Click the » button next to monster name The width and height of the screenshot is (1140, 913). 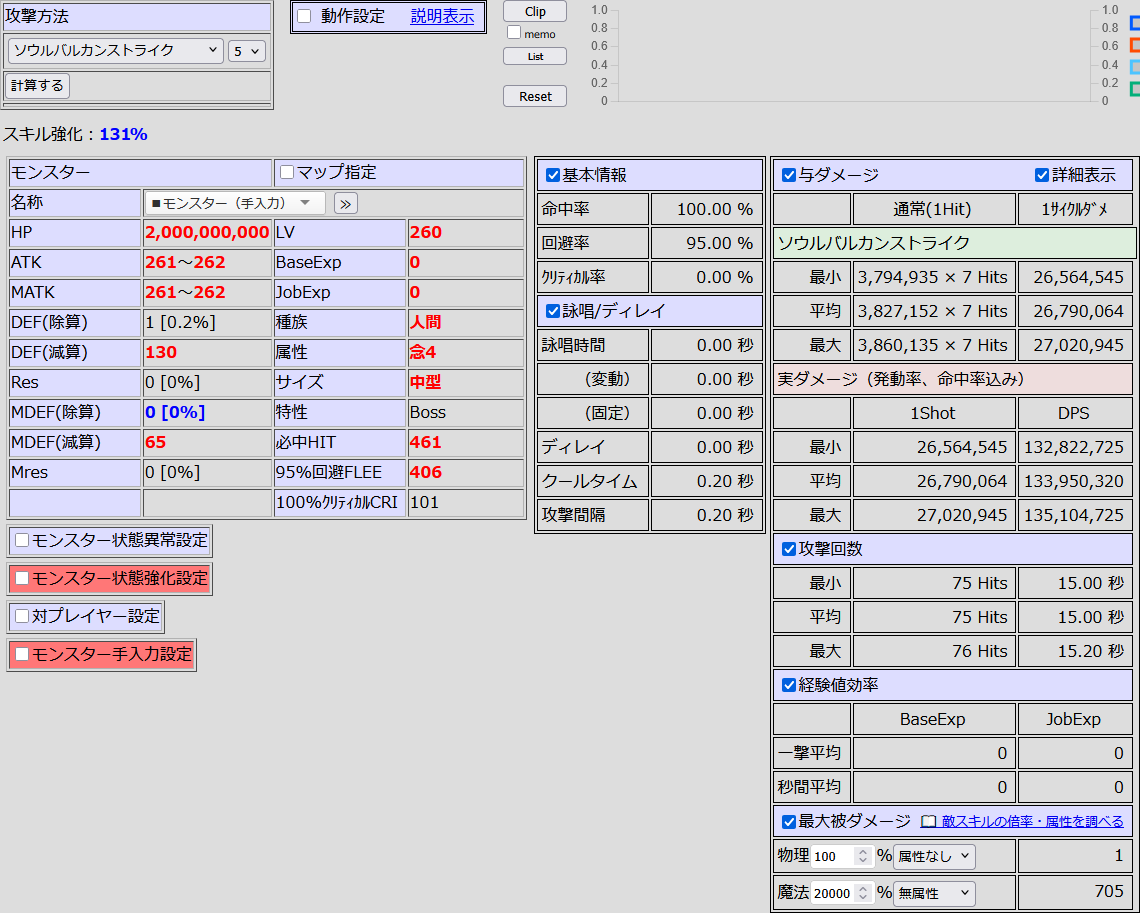pyautogui.click(x=345, y=203)
